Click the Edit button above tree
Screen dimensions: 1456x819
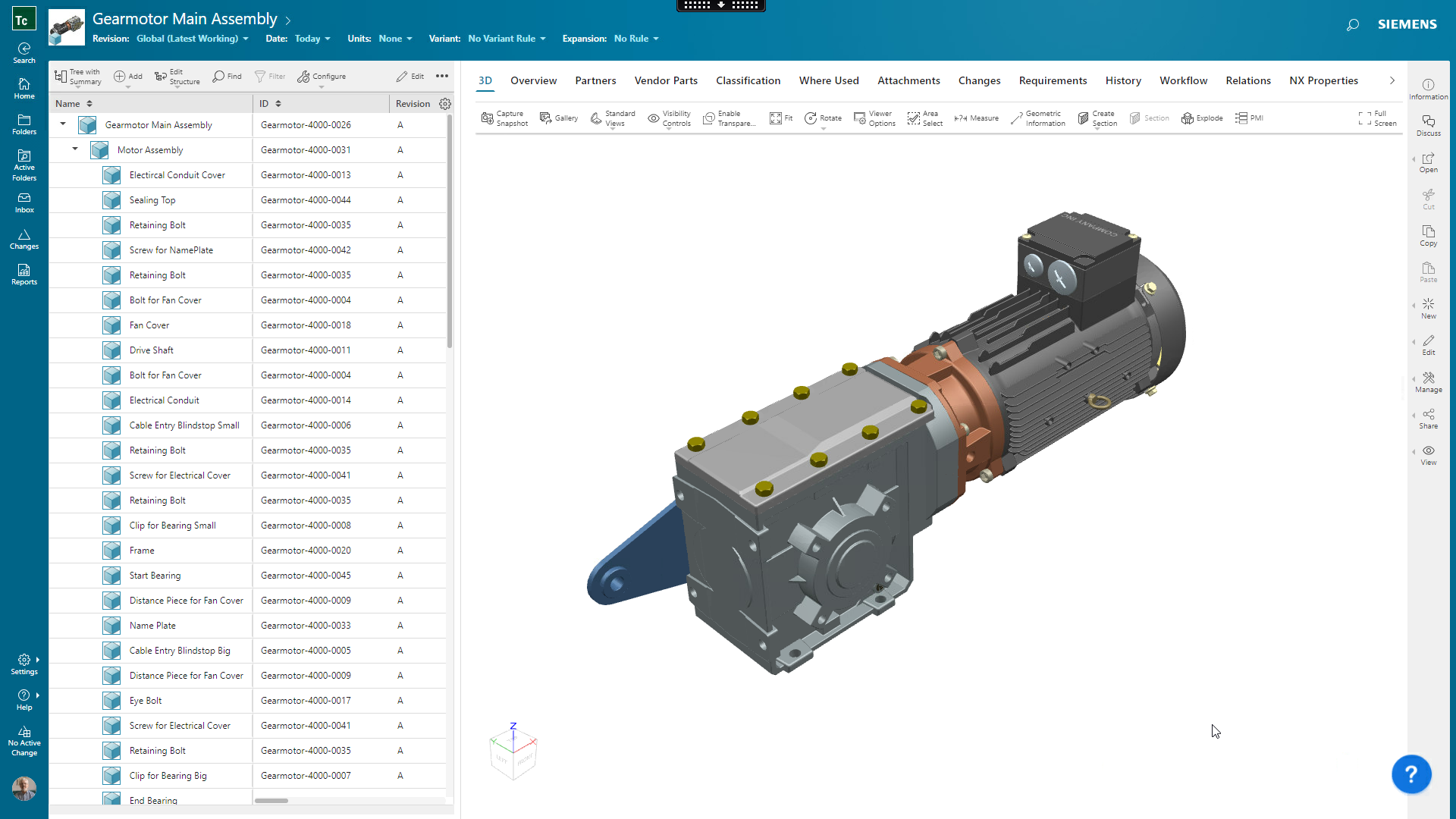[410, 77]
